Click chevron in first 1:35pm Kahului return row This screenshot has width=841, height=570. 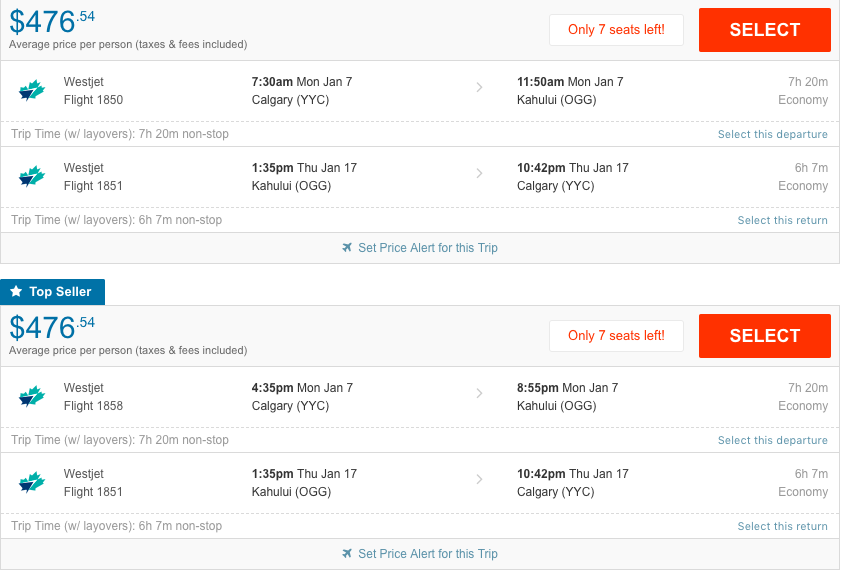(479, 173)
